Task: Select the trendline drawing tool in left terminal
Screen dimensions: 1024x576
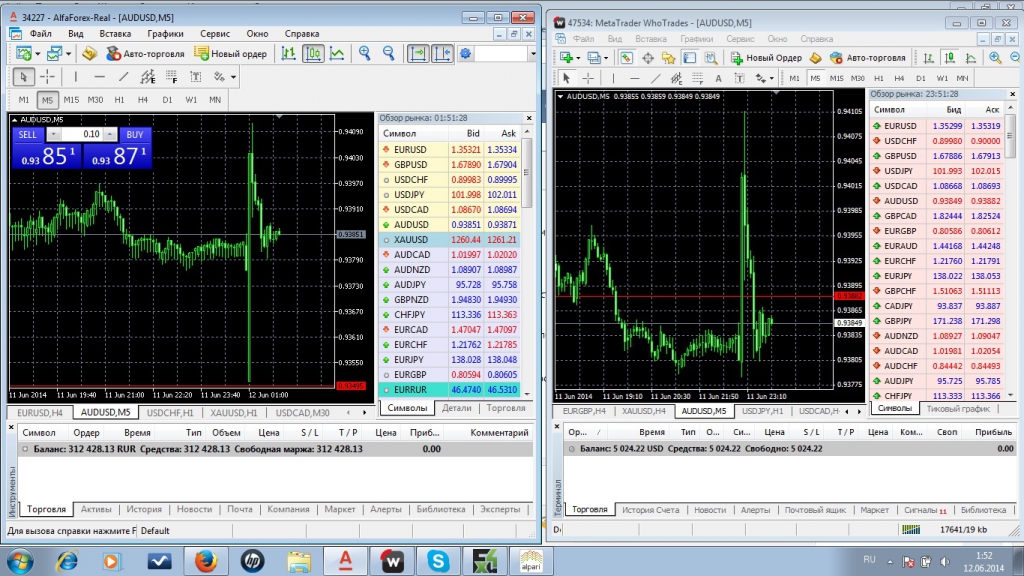Action: click(x=124, y=77)
